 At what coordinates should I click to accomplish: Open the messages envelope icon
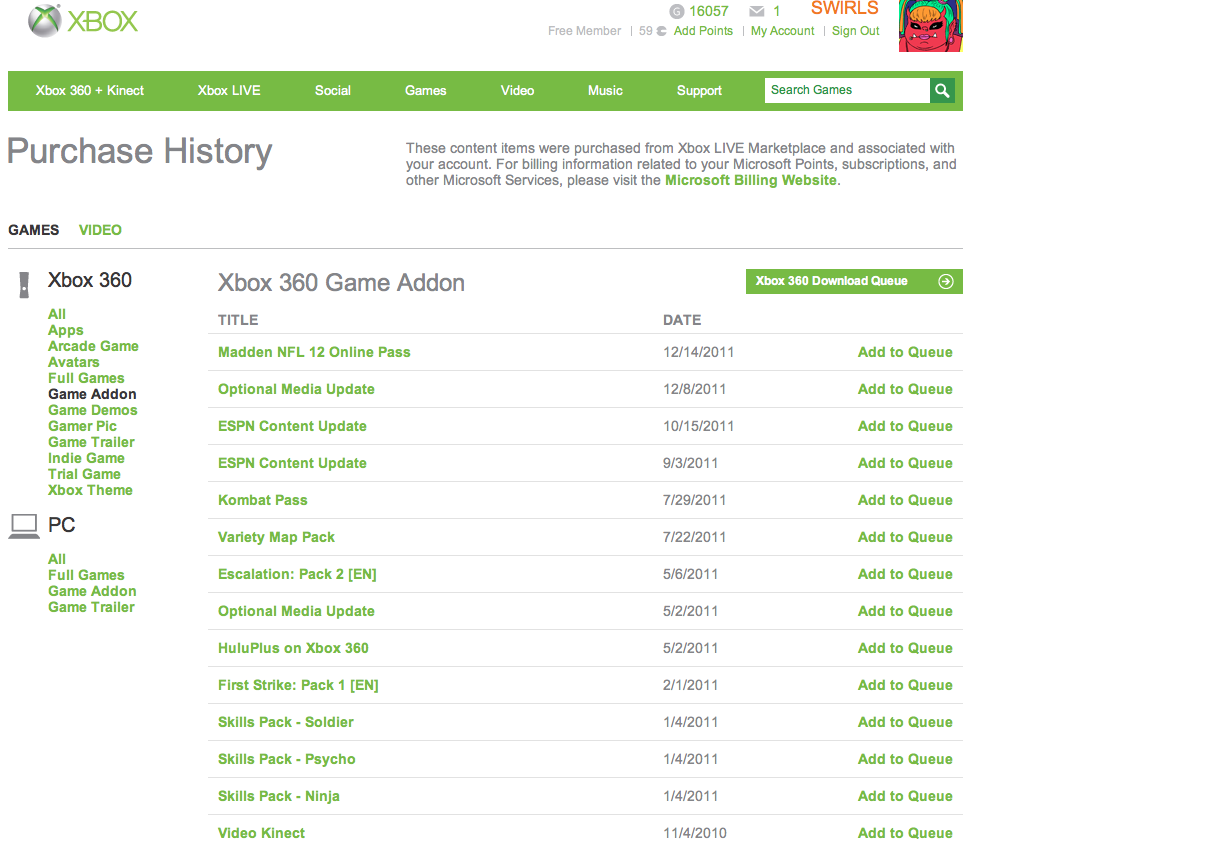click(757, 11)
